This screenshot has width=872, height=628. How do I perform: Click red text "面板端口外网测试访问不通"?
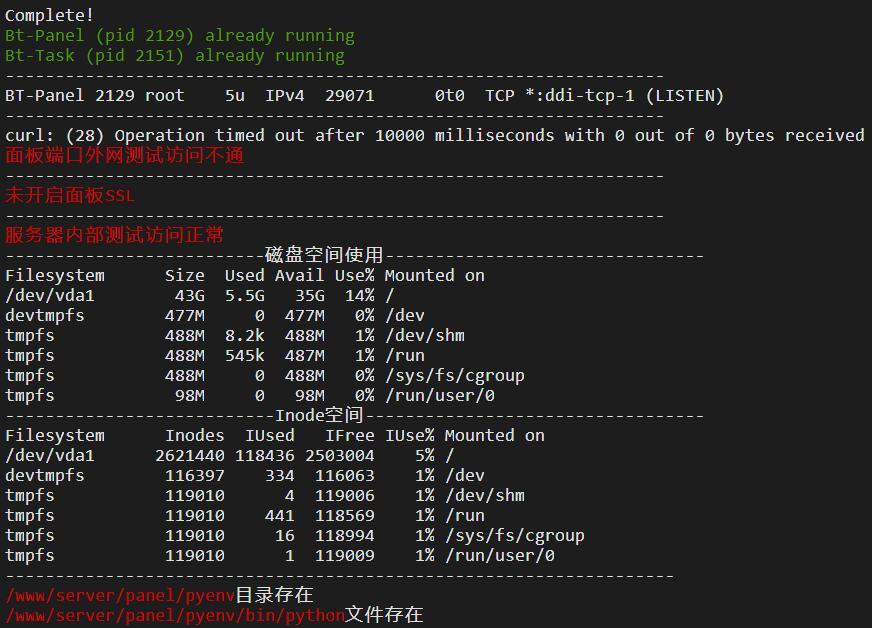pos(125,155)
